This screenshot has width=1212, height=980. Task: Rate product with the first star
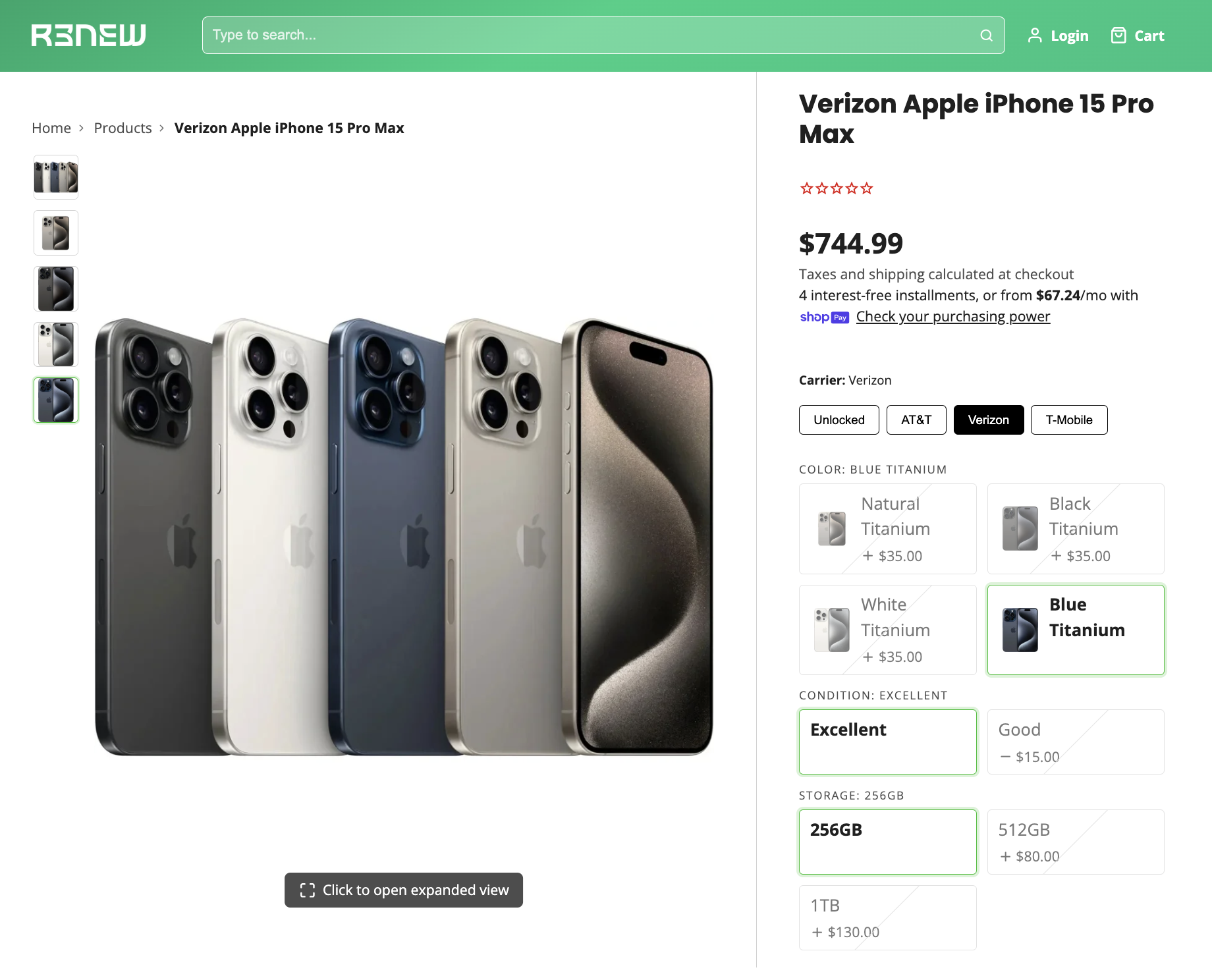806,188
